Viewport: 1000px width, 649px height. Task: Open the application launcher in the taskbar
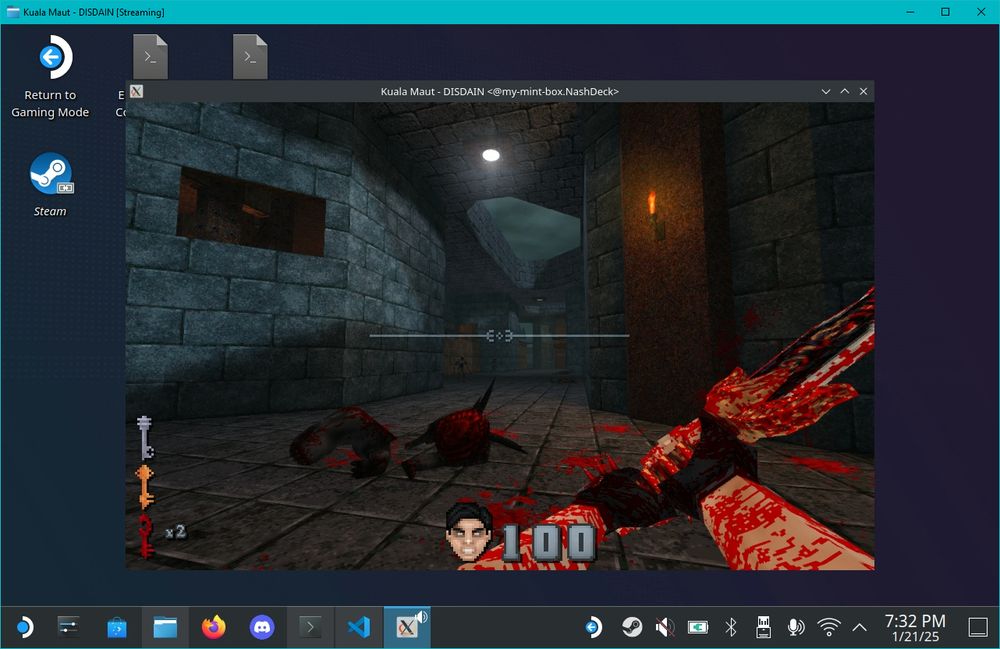click(x=24, y=627)
